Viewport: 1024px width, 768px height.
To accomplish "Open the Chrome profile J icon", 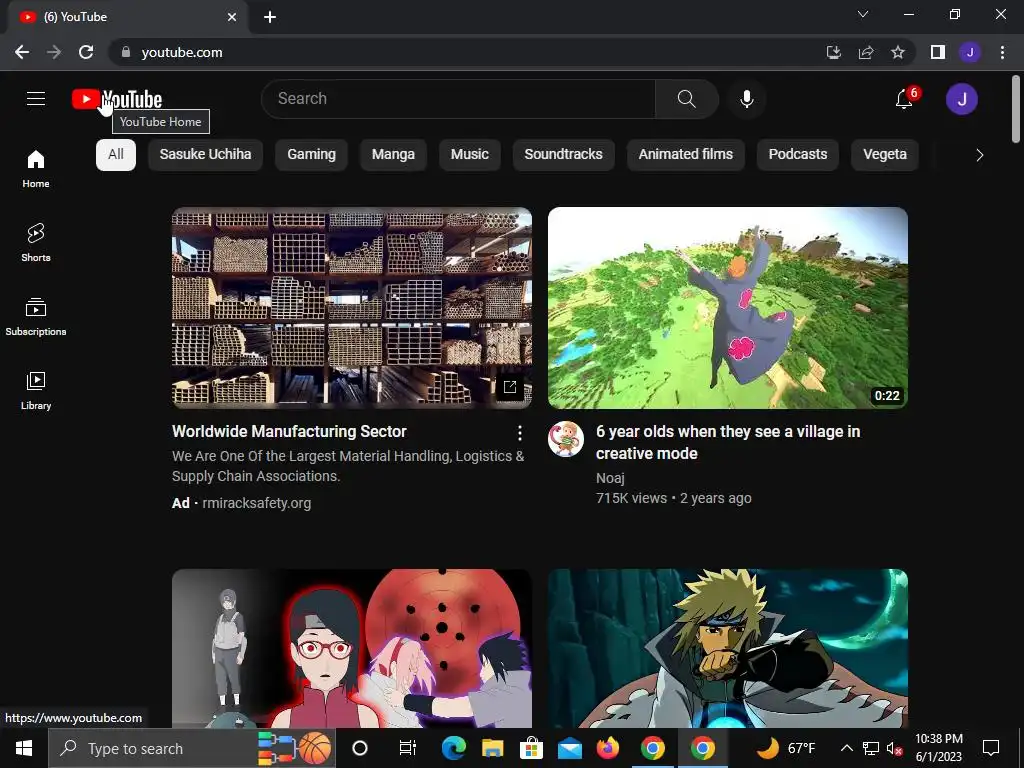I will pos(970,52).
